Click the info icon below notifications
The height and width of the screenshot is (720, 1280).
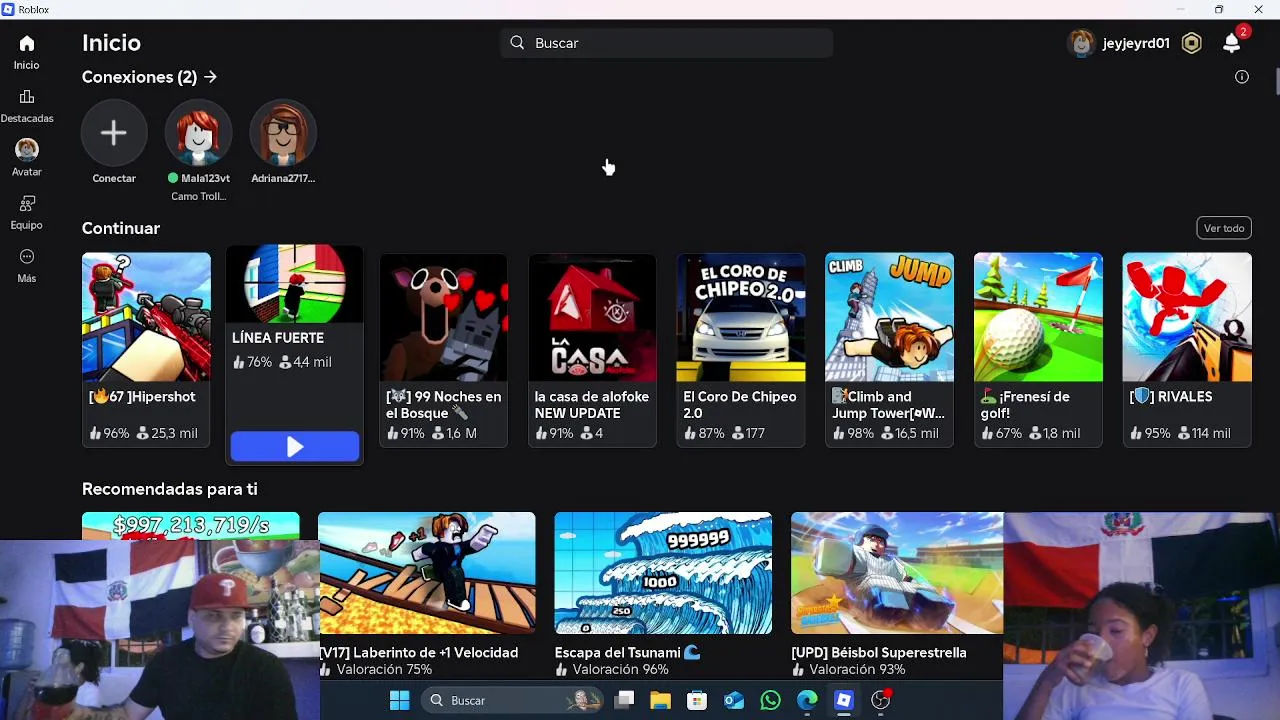tap(1242, 77)
